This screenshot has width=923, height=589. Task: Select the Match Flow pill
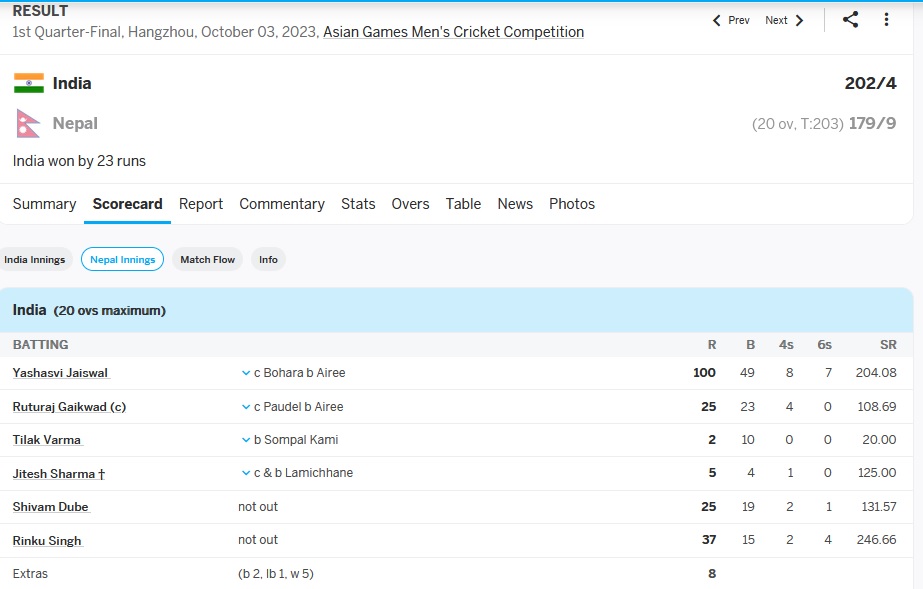[x=207, y=259]
